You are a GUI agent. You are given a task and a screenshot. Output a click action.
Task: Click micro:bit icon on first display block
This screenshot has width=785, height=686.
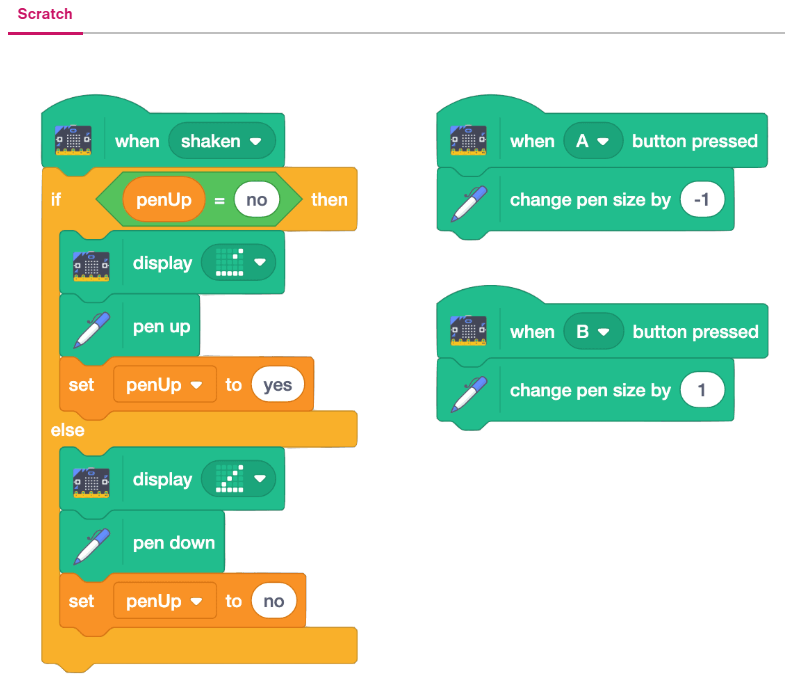[92, 264]
